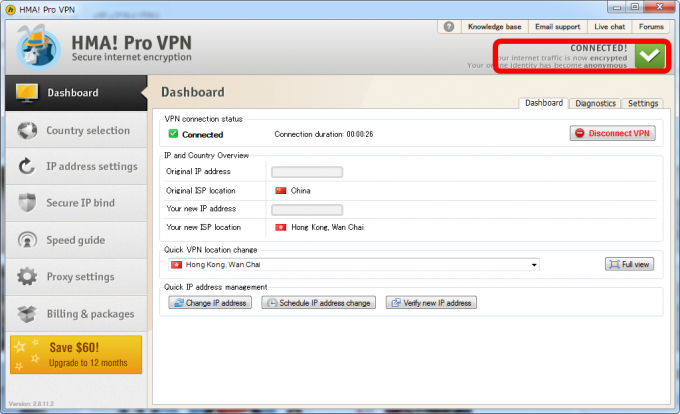Open Country selection in sidebar
Viewport: 680px width, 414px height.
tap(76, 130)
